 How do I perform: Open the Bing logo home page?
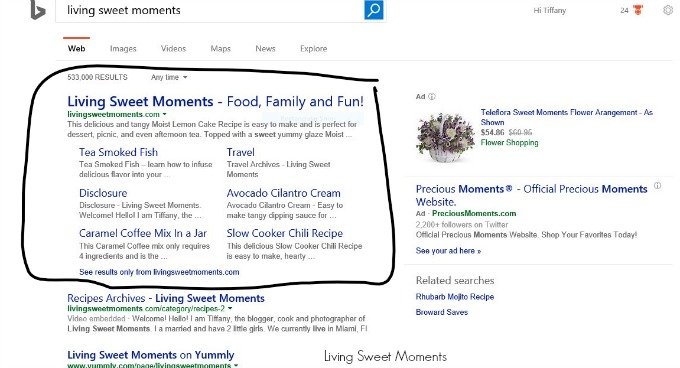[37, 10]
